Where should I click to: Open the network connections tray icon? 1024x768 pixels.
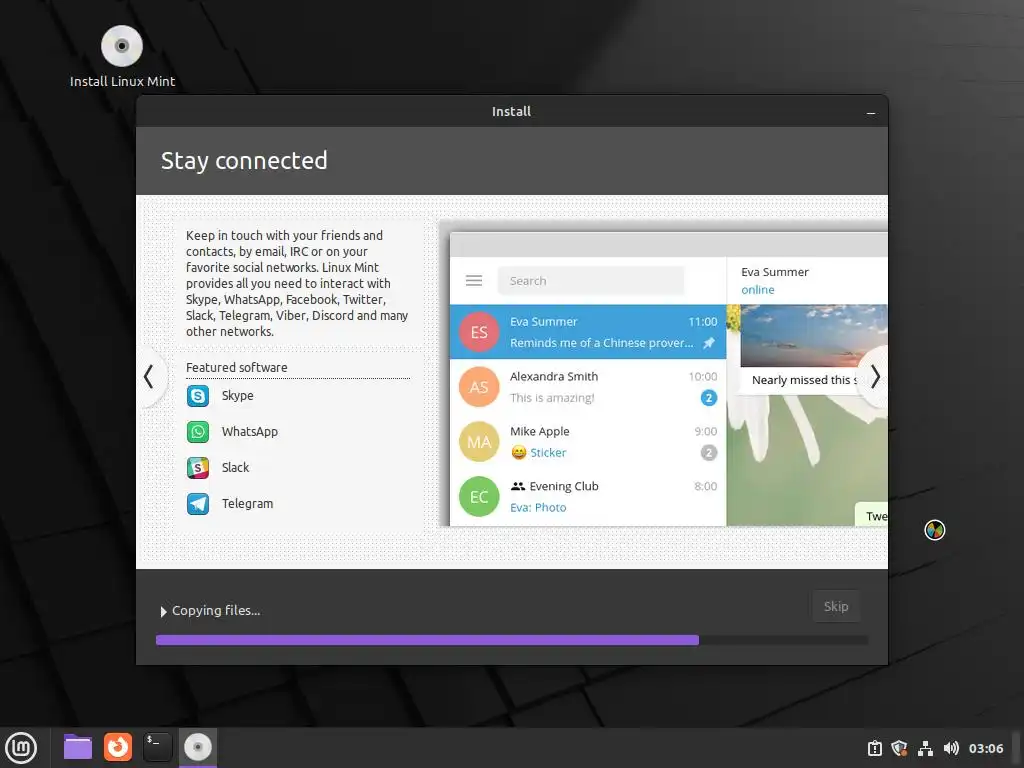click(925, 748)
